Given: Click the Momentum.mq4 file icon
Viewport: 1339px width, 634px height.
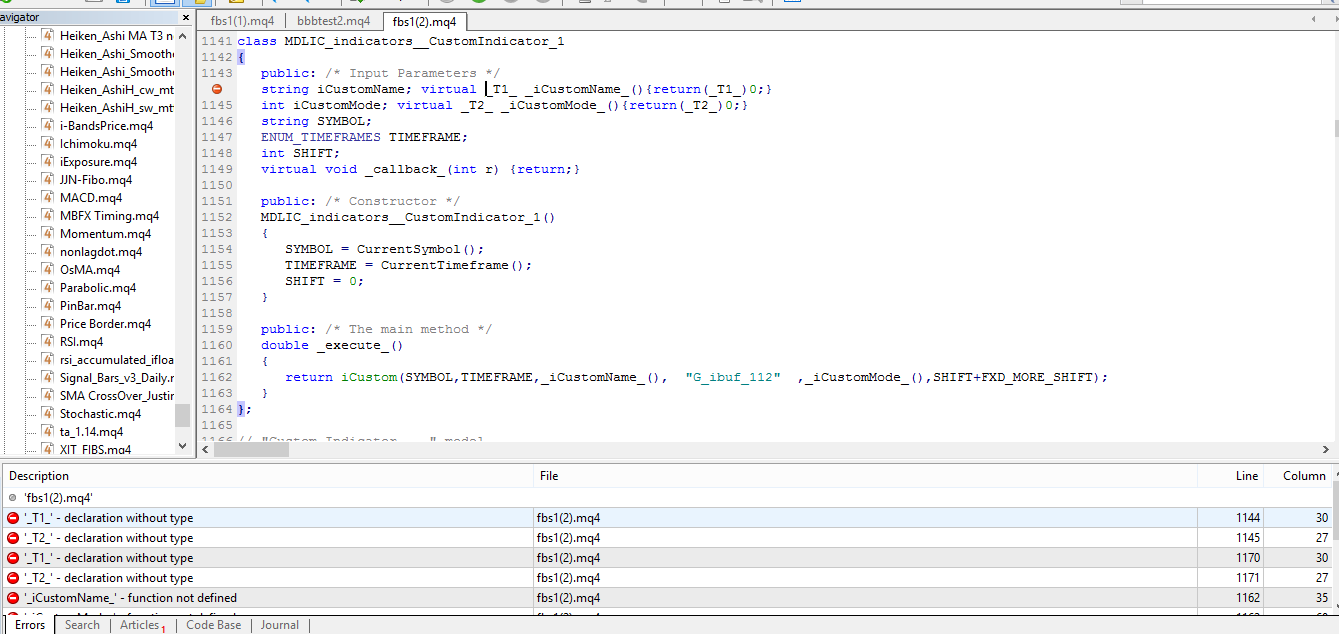Looking at the screenshot, I should 48,234.
